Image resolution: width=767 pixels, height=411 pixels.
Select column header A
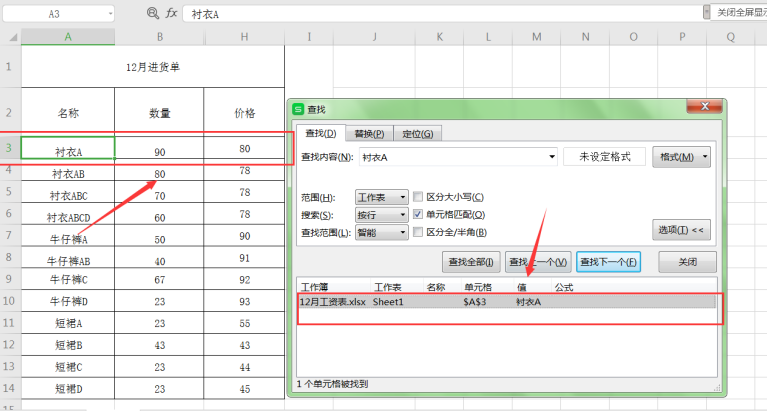point(68,37)
